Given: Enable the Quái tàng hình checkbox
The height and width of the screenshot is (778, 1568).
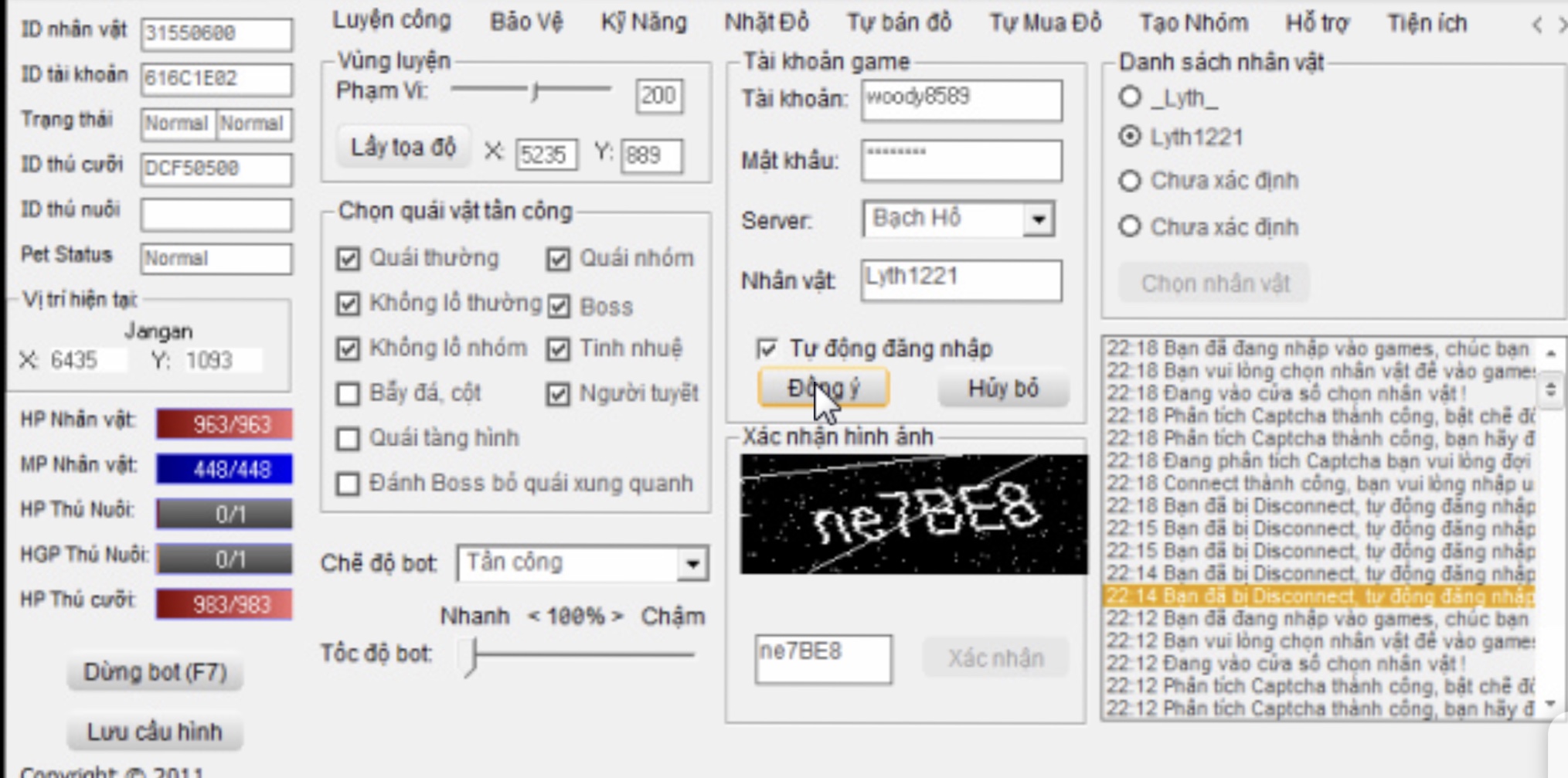Looking at the screenshot, I should pyautogui.click(x=348, y=439).
